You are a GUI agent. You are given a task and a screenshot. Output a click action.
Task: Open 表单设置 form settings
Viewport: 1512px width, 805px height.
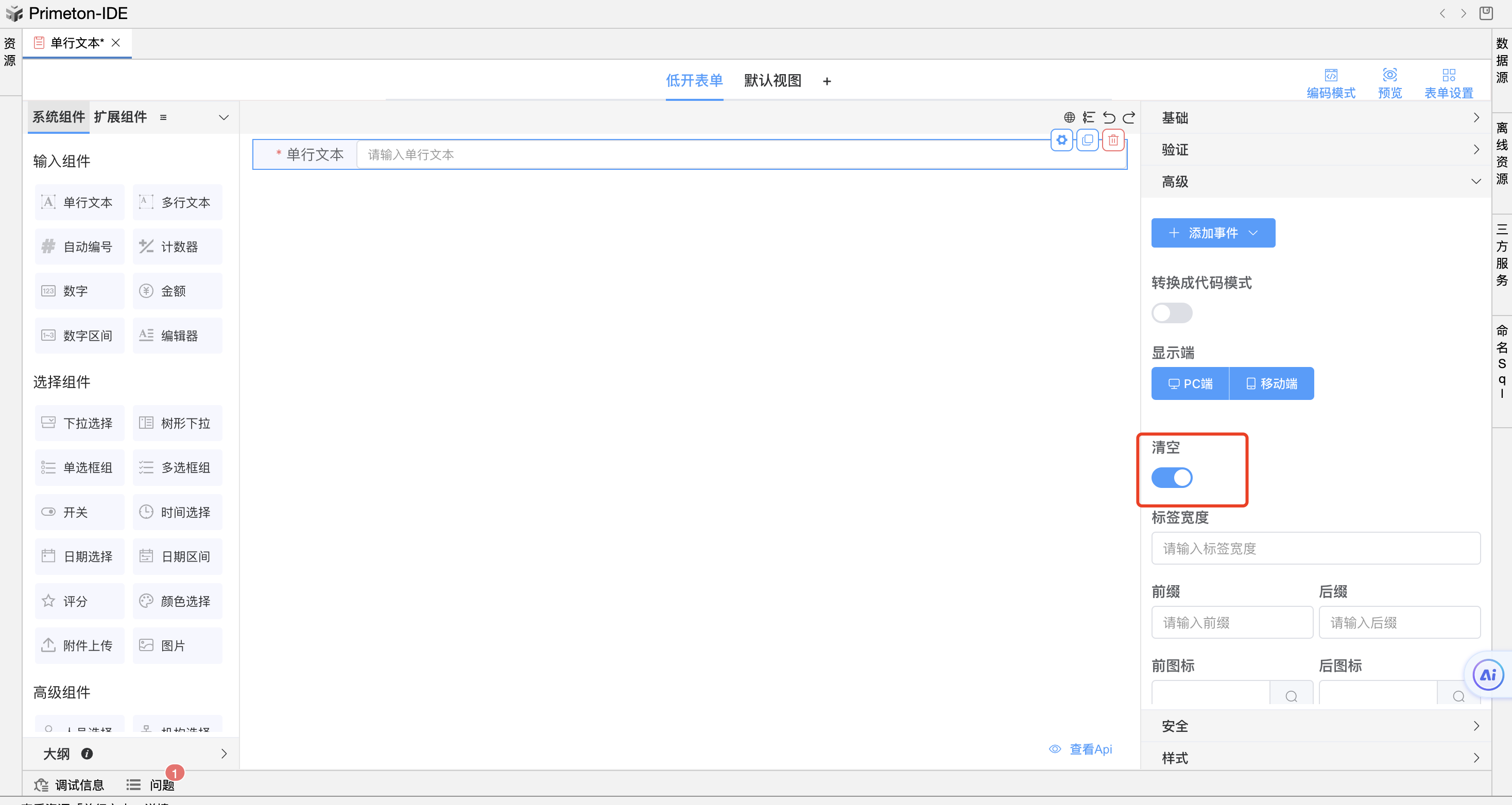click(1448, 83)
